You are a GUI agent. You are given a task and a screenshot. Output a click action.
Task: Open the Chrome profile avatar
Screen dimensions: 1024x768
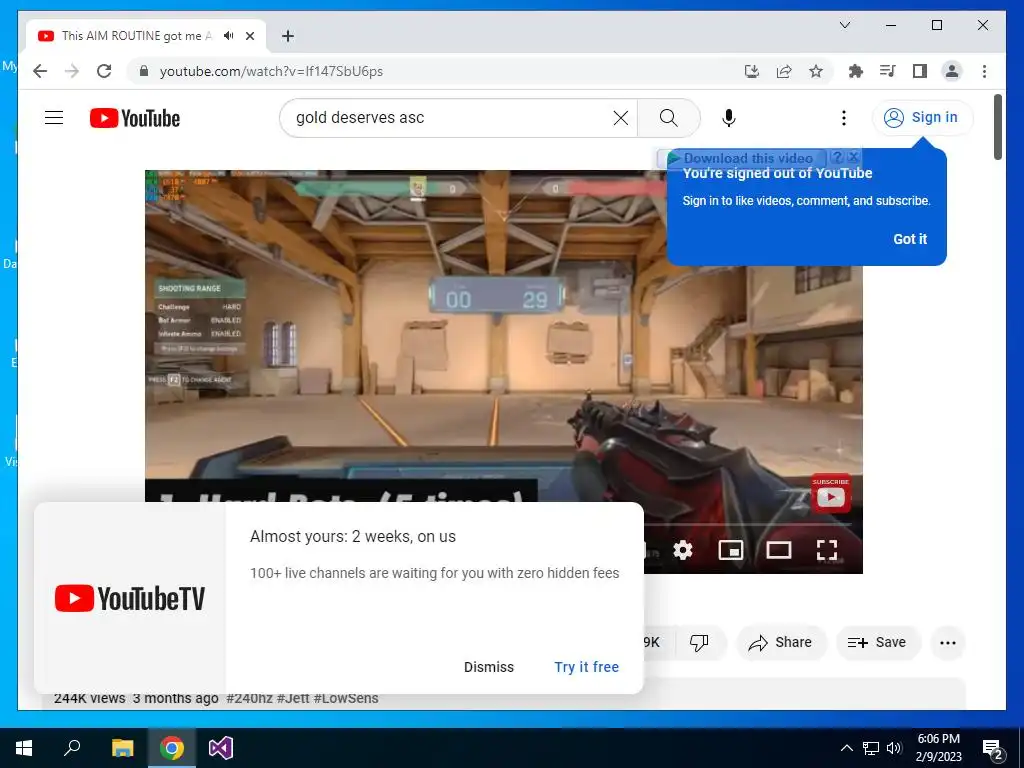point(952,71)
